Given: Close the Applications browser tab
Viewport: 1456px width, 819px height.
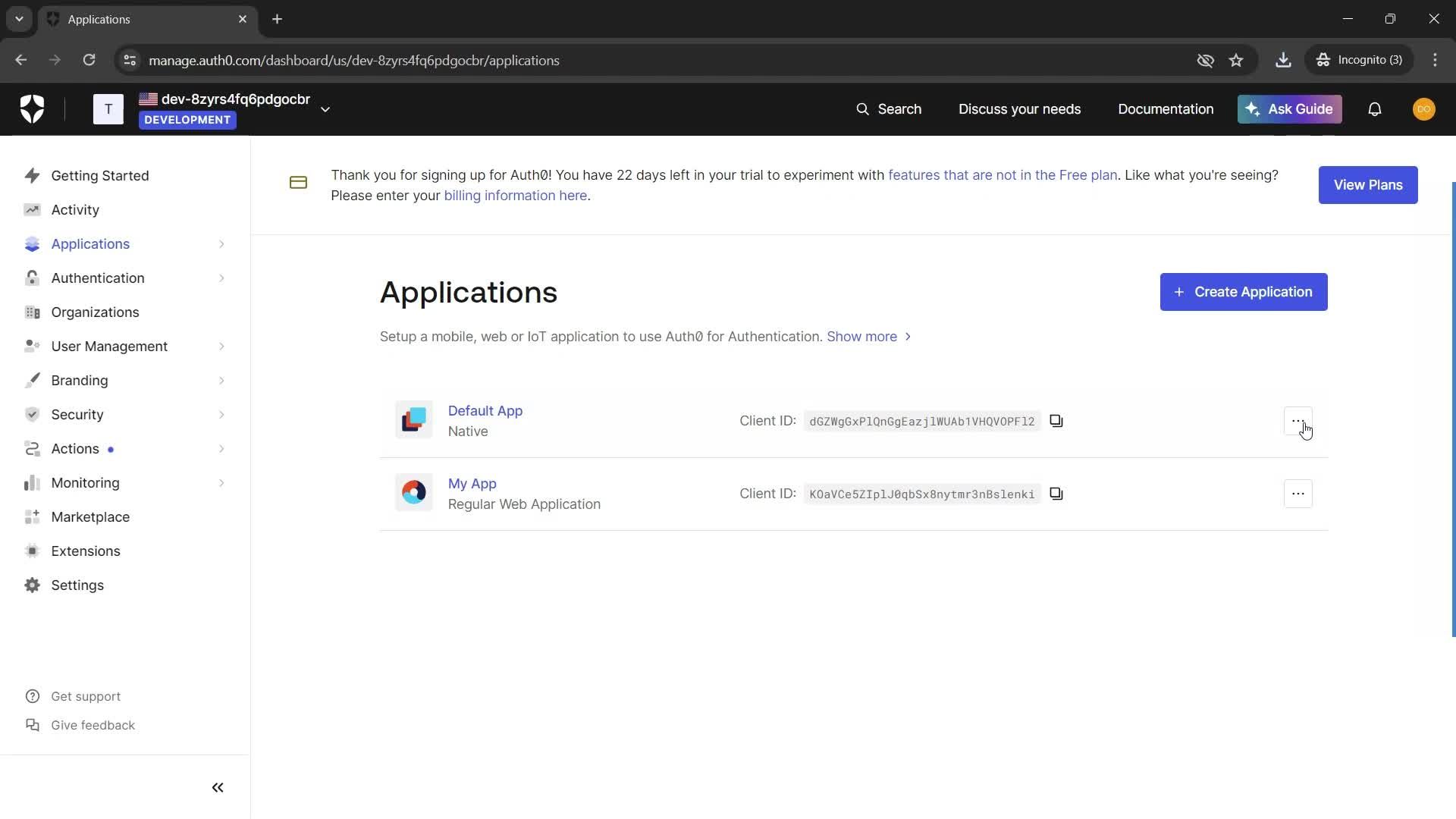Looking at the screenshot, I should (243, 19).
